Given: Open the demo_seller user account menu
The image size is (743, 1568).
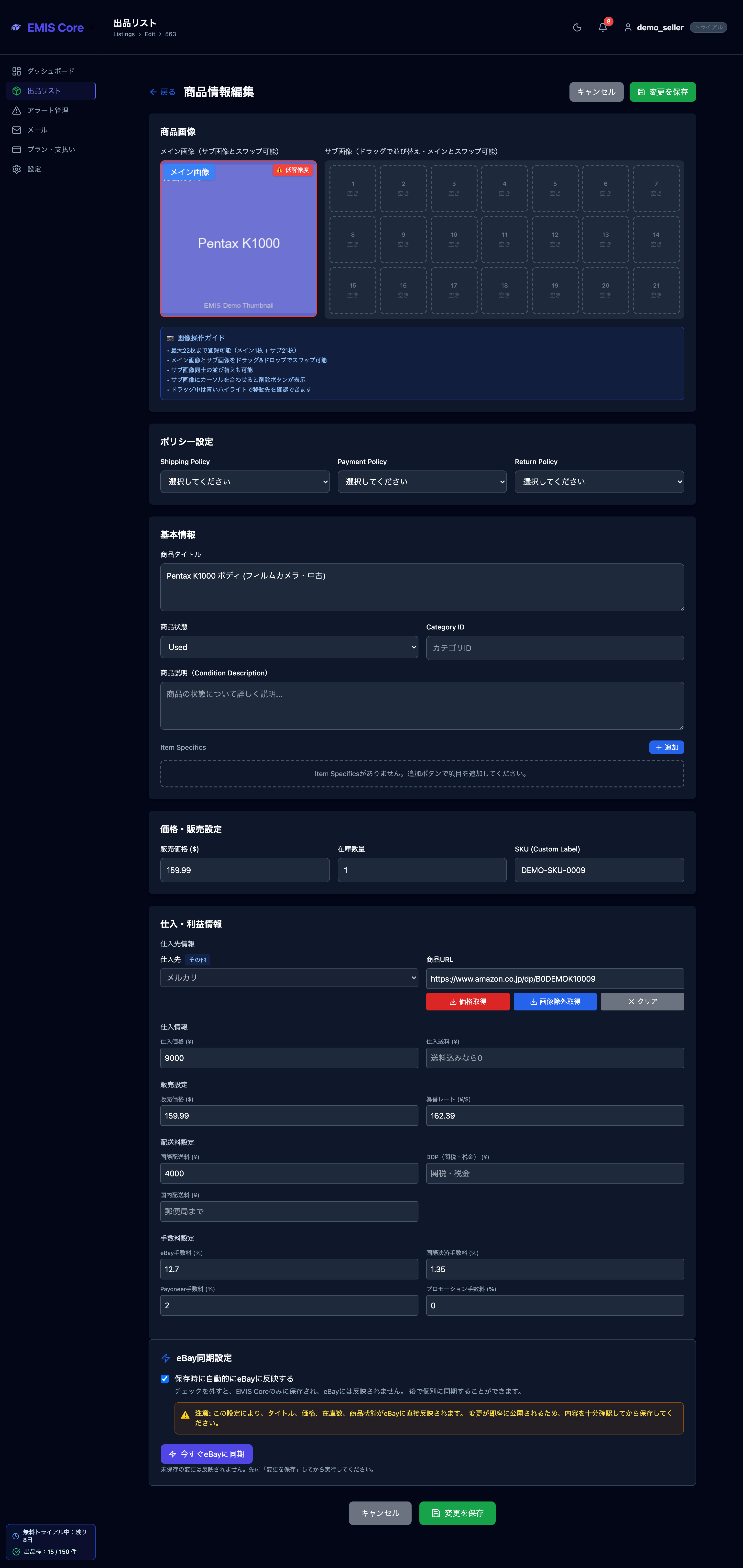Looking at the screenshot, I should click(x=654, y=27).
